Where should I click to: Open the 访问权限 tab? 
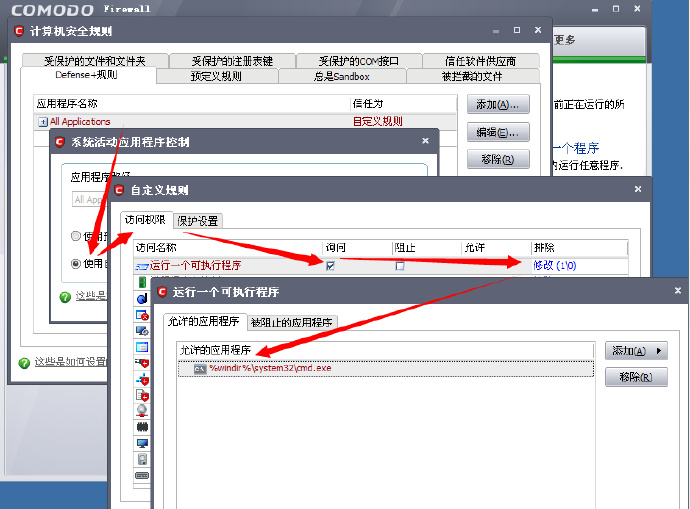[145, 220]
